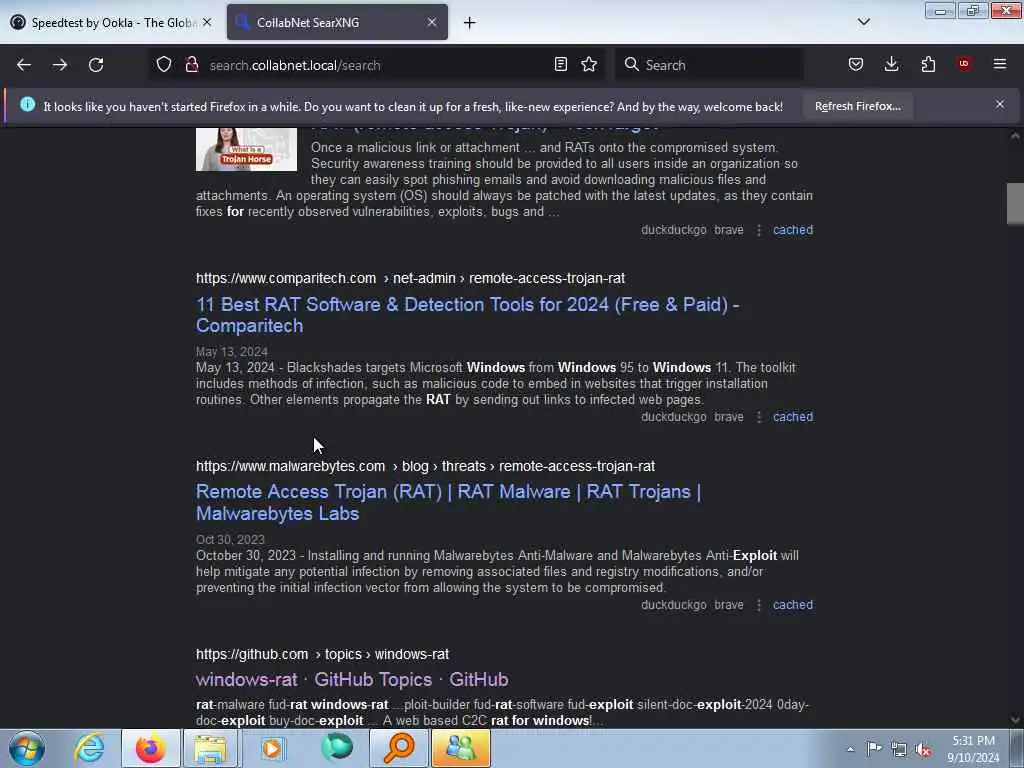Click the muted volume tray icon
Screen dimensions: 1024x768
pyautogui.click(x=923, y=750)
